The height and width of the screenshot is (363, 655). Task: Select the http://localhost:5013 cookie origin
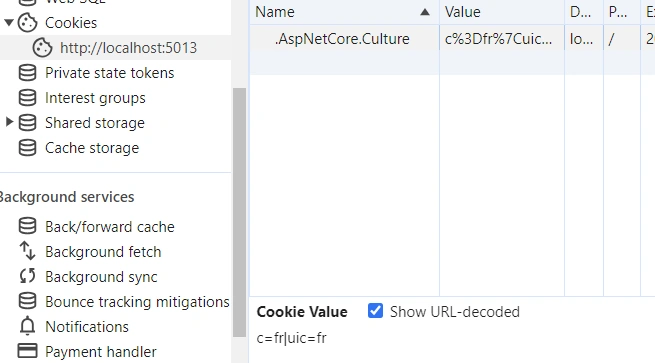[128, 48]
